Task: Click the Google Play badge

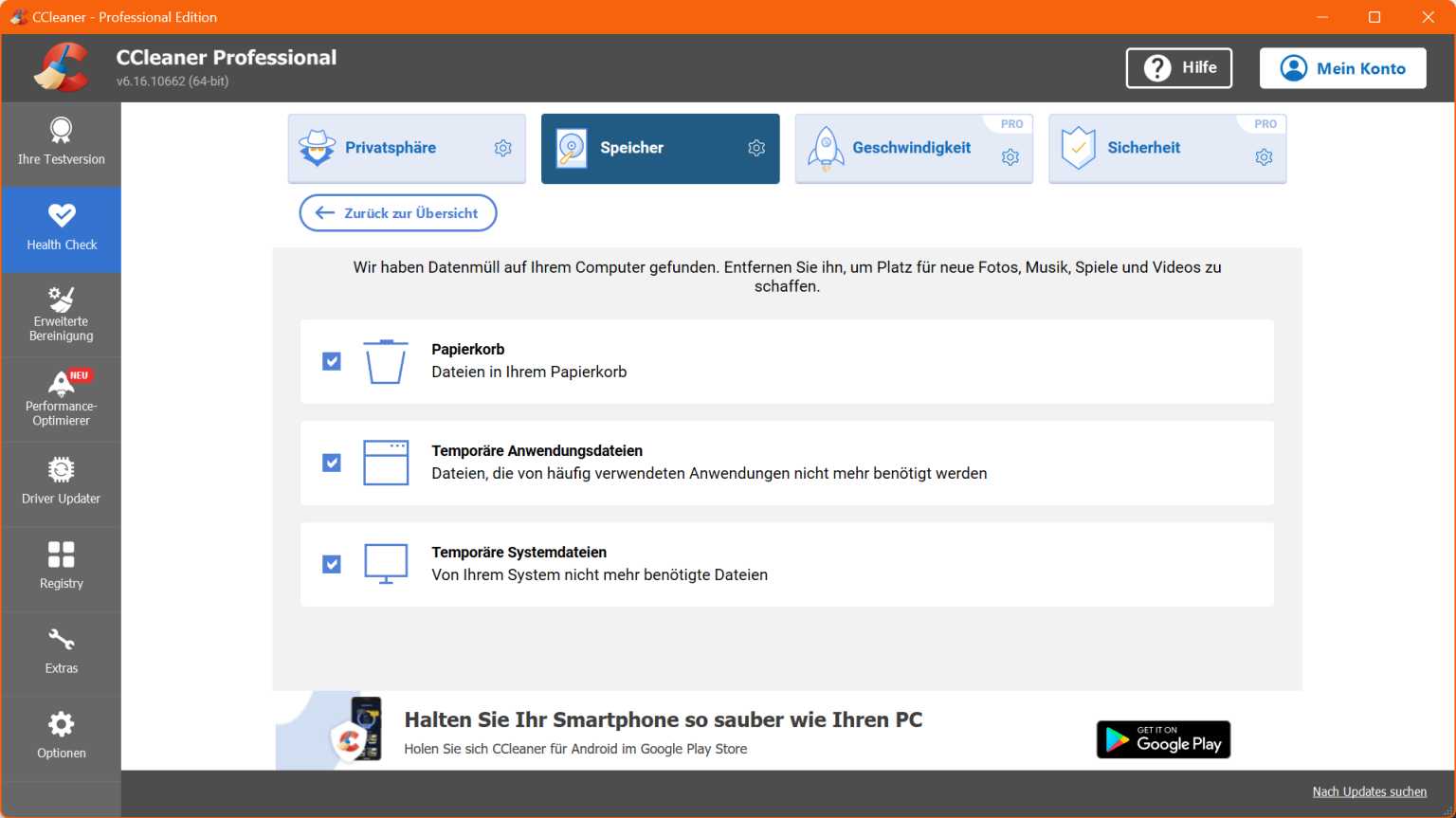Action: [x=1163, y=739]
